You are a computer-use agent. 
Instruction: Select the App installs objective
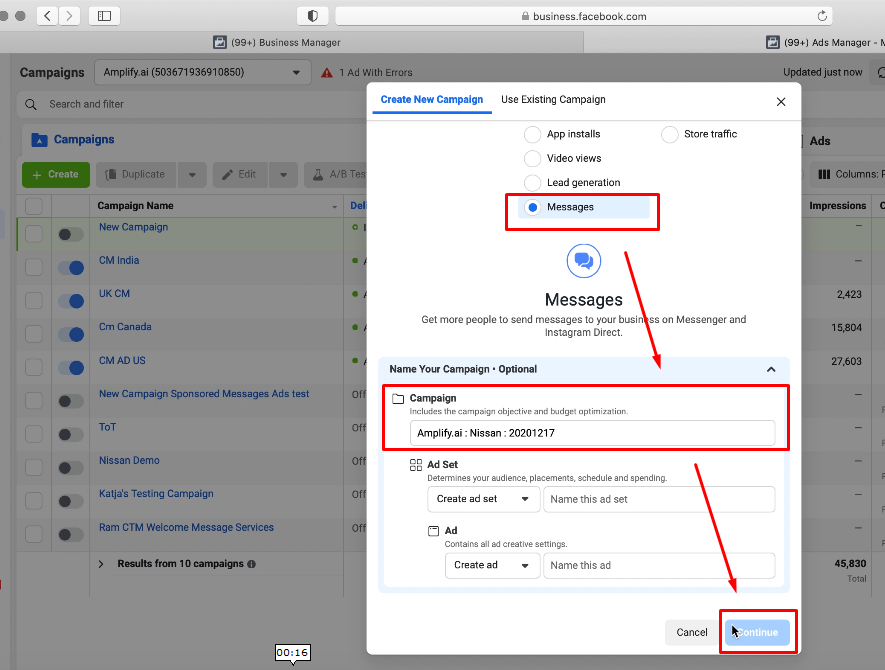tap(532, 134)
